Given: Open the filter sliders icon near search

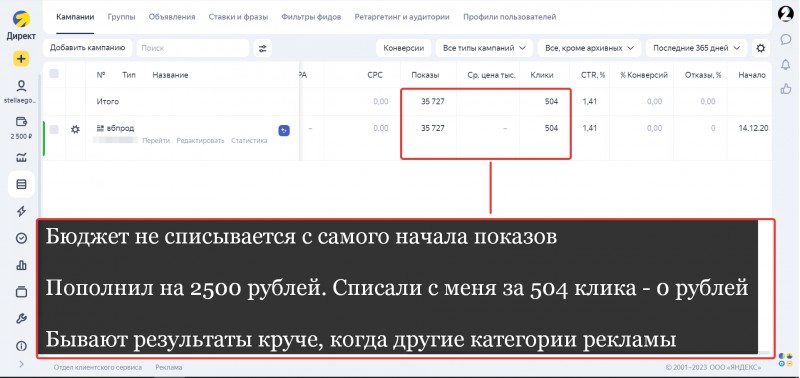Looking at the screenshot, I should [262, 48].
